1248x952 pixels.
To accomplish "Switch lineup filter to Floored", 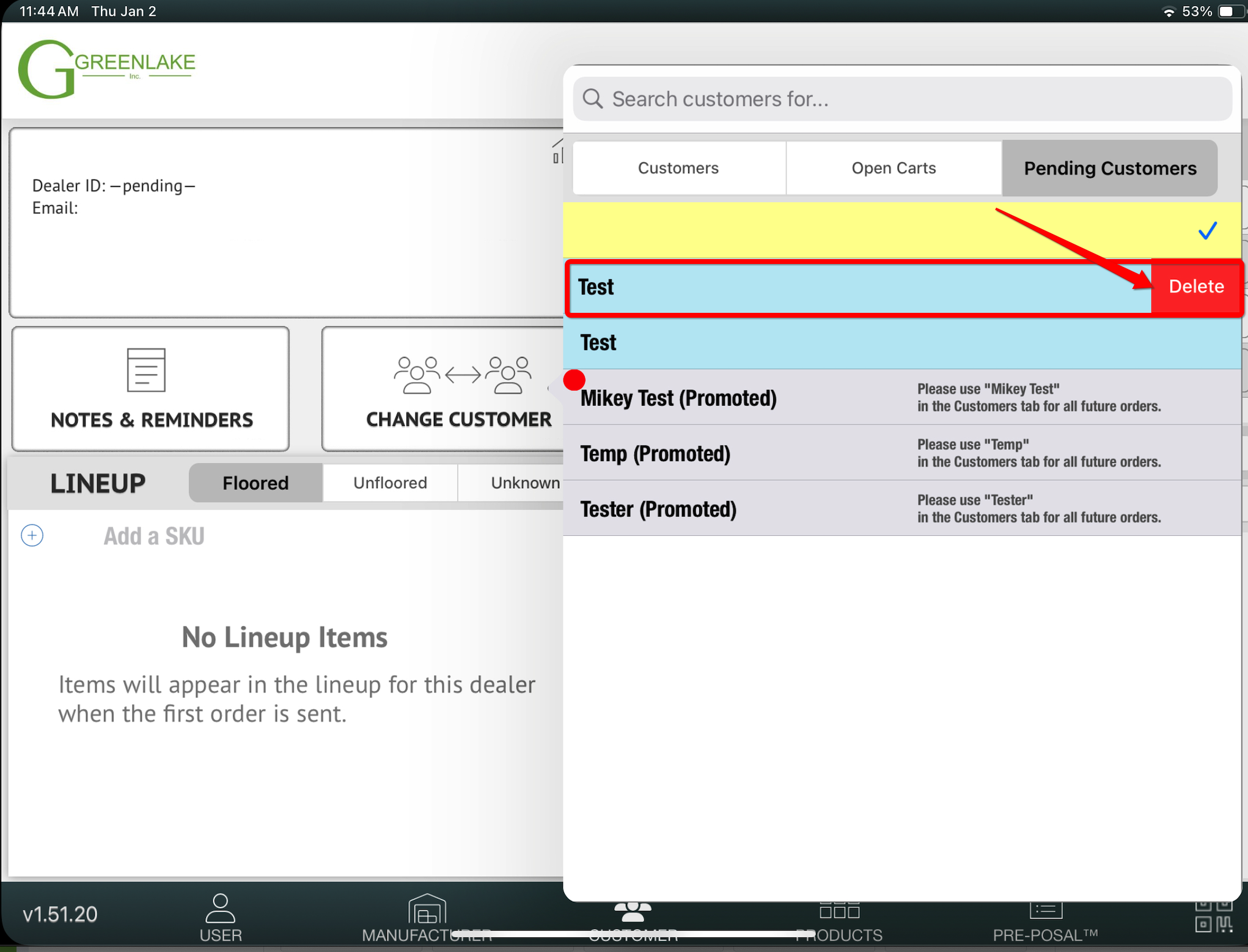I will [255, 483].
